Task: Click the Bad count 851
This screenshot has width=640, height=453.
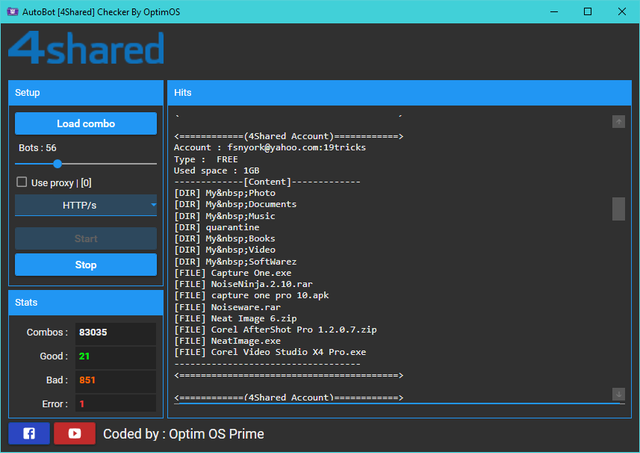Action: [87, 380]
